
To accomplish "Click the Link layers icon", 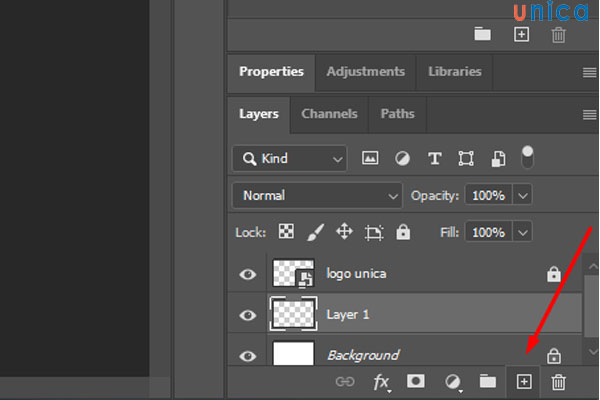I will (345, 382).
